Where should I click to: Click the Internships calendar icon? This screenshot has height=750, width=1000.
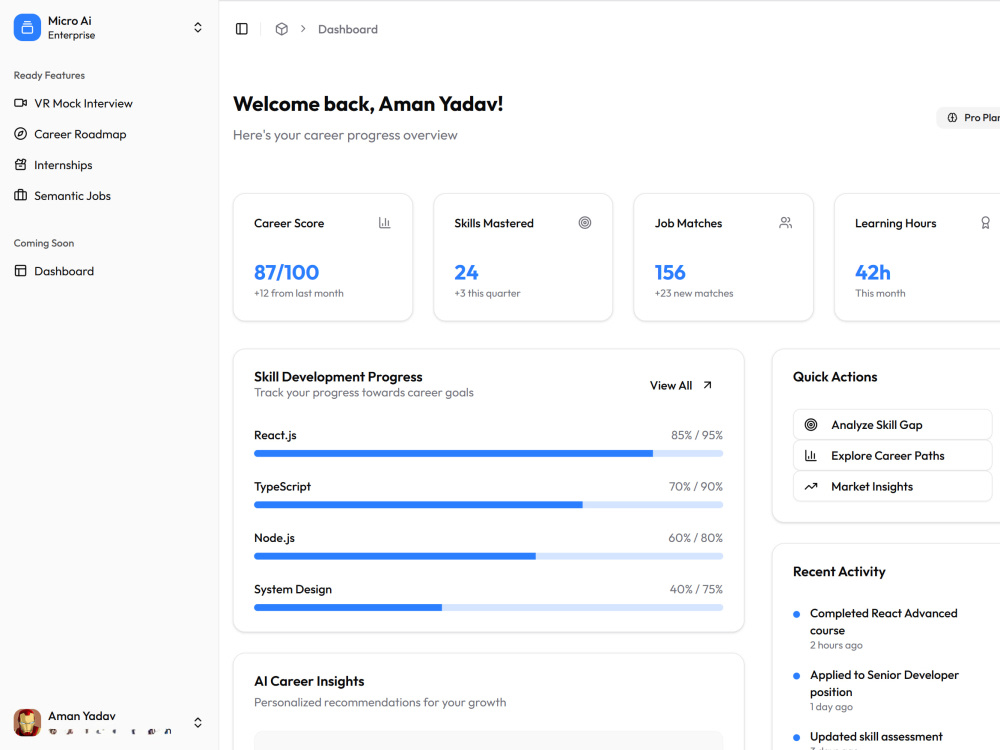click(20, 165)
